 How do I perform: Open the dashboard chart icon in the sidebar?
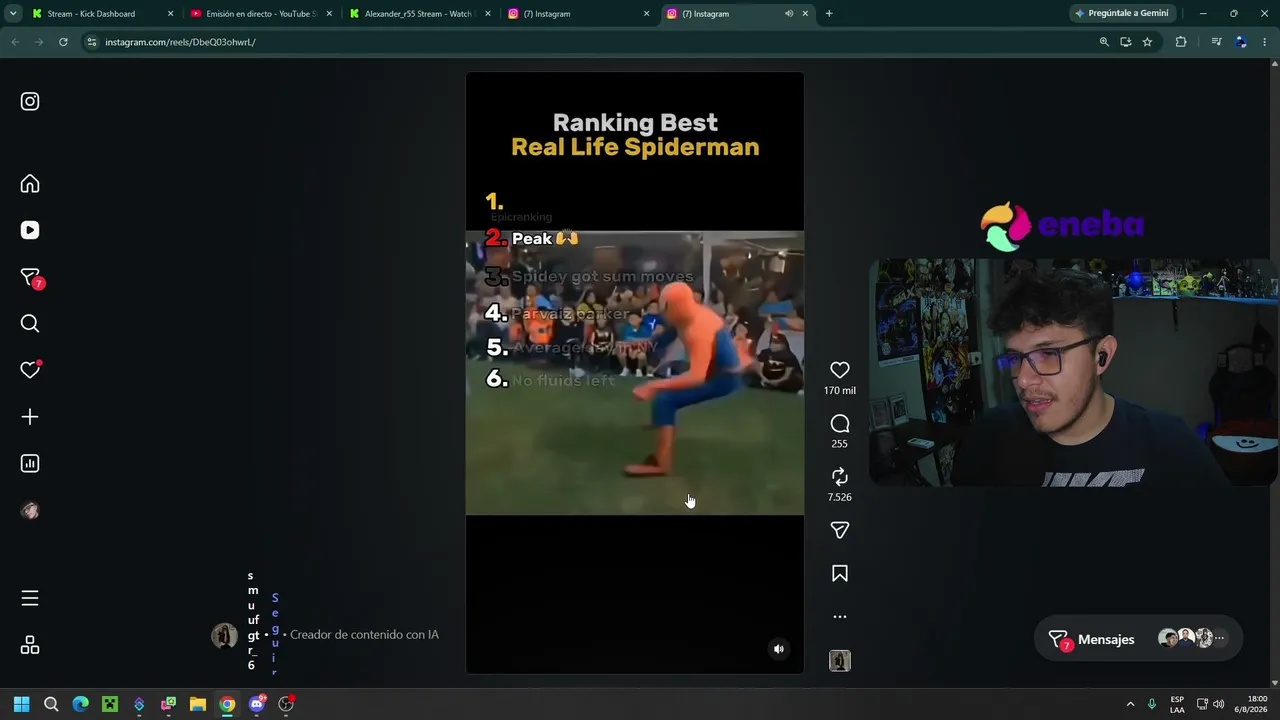tap(30, 463)
